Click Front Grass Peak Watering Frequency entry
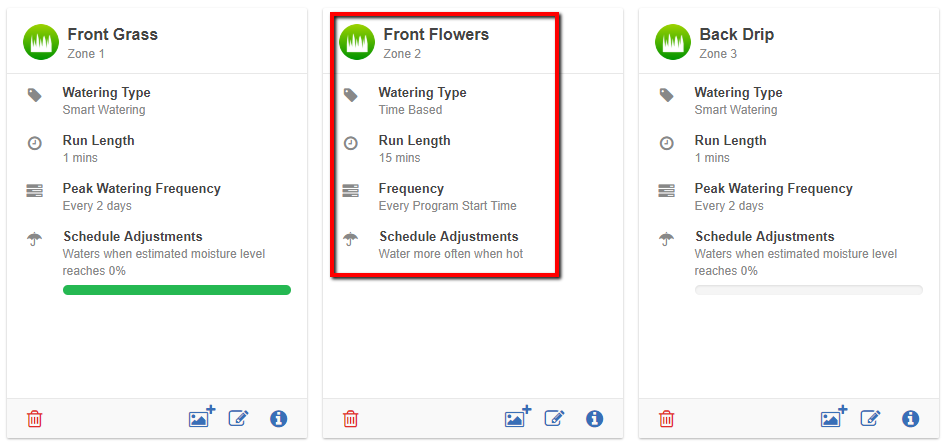Screen dimensions: 944x443 click(x=141, y=197)
